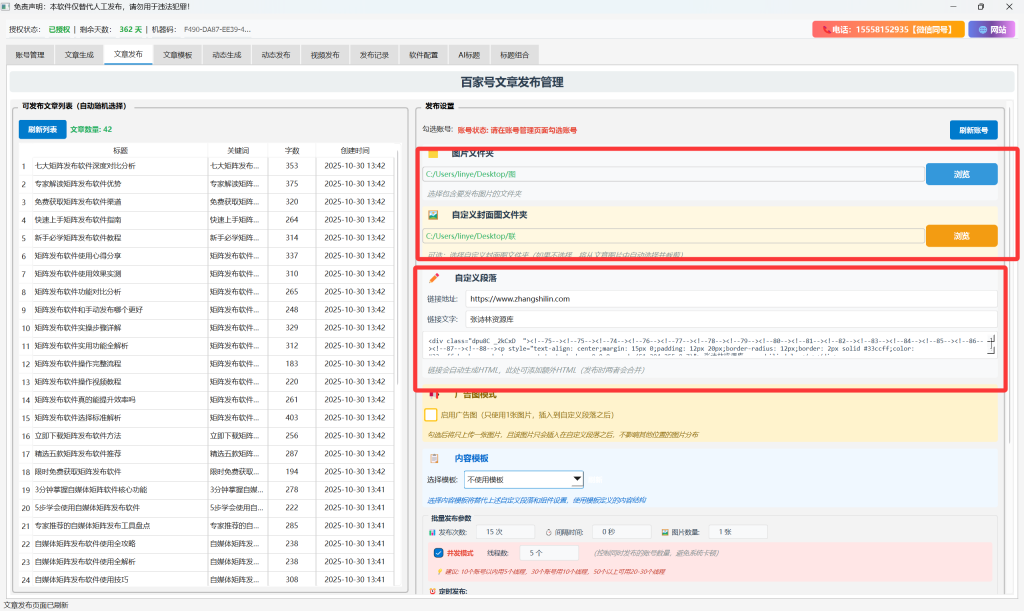Viewport: 1024px width, 611px height.
Task: Click the 刷新列表 button
Action: coord(42,129)
